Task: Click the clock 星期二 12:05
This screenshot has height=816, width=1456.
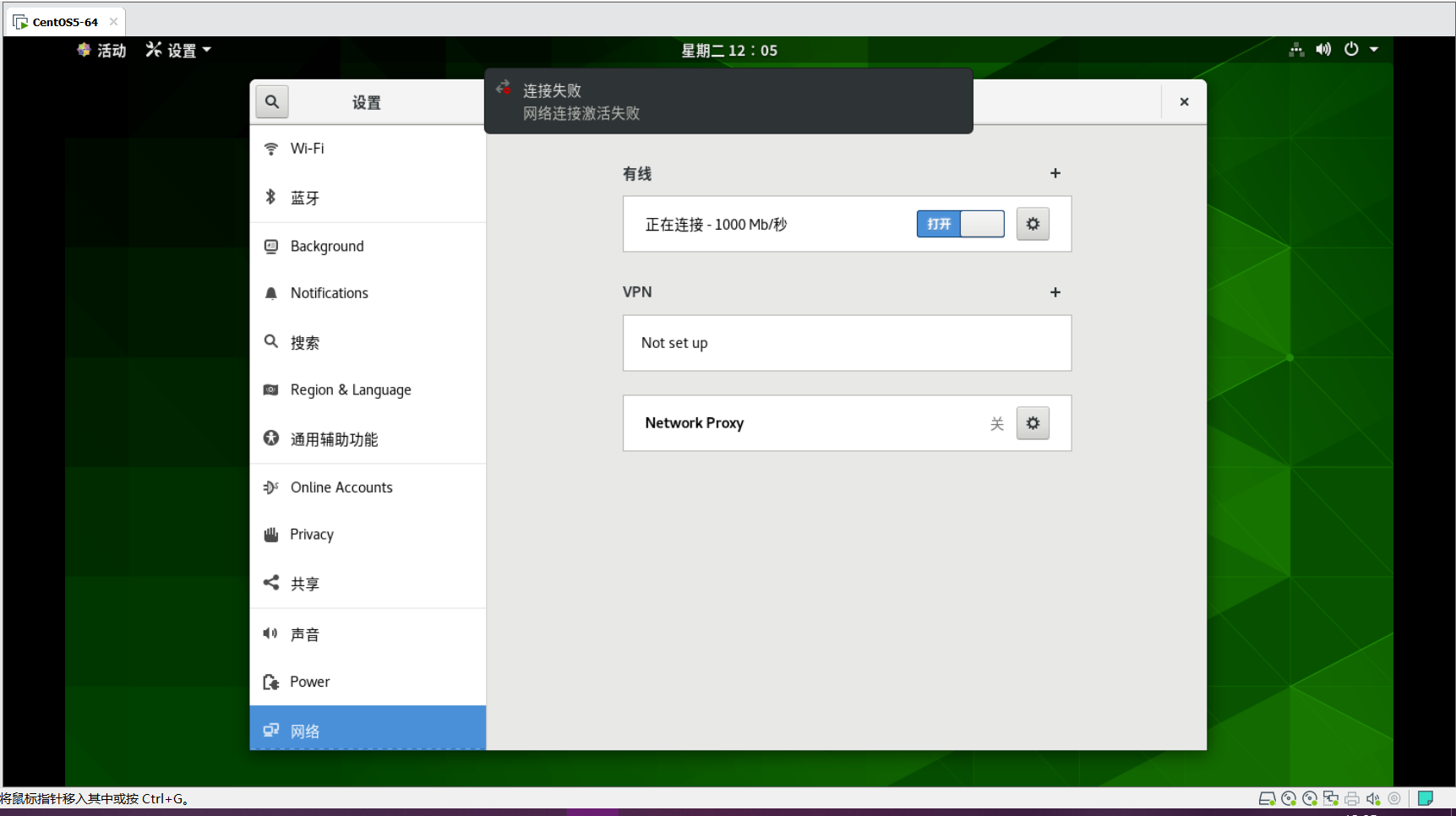Action: (729, 51)
